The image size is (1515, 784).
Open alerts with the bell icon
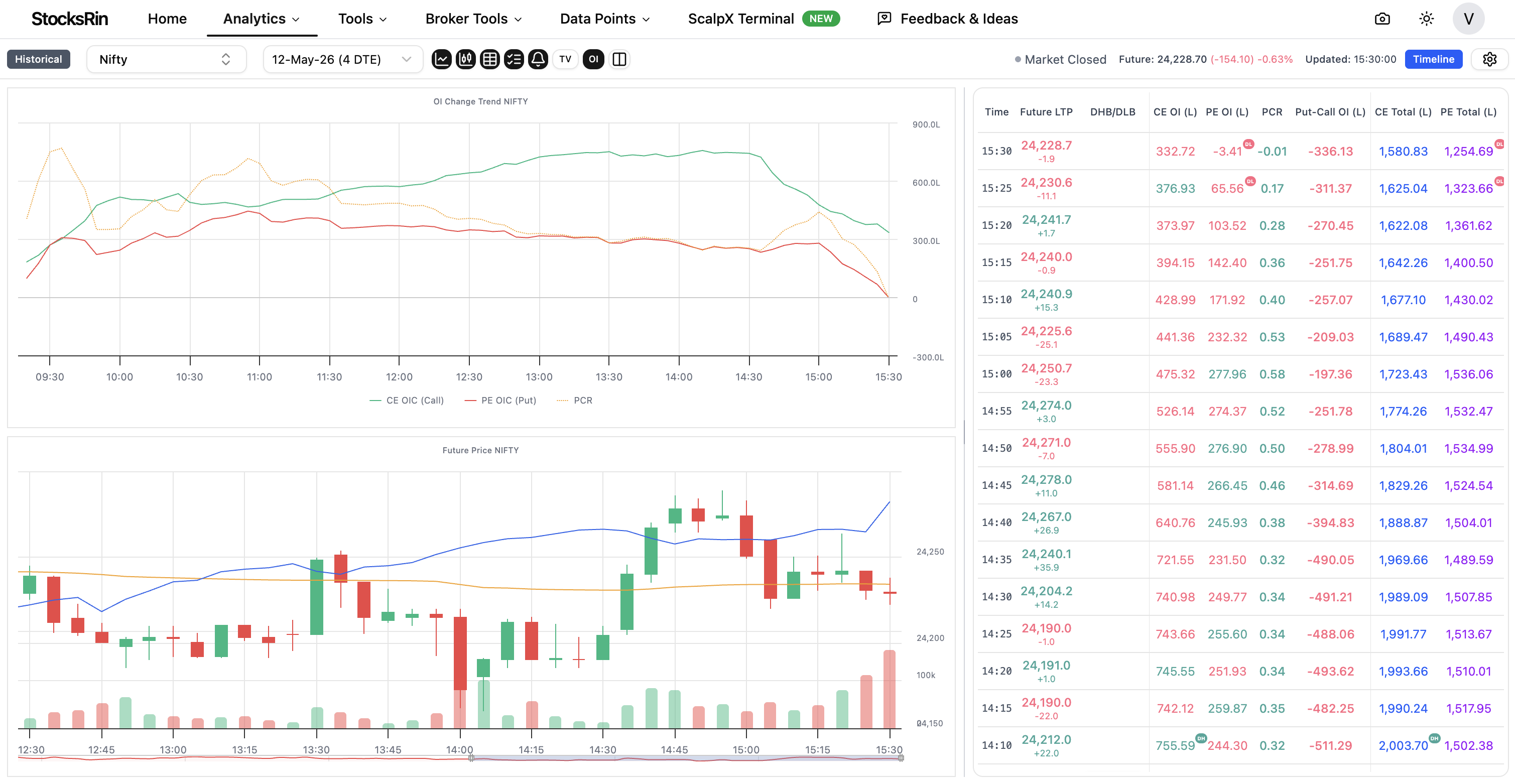tap(538, 59)
